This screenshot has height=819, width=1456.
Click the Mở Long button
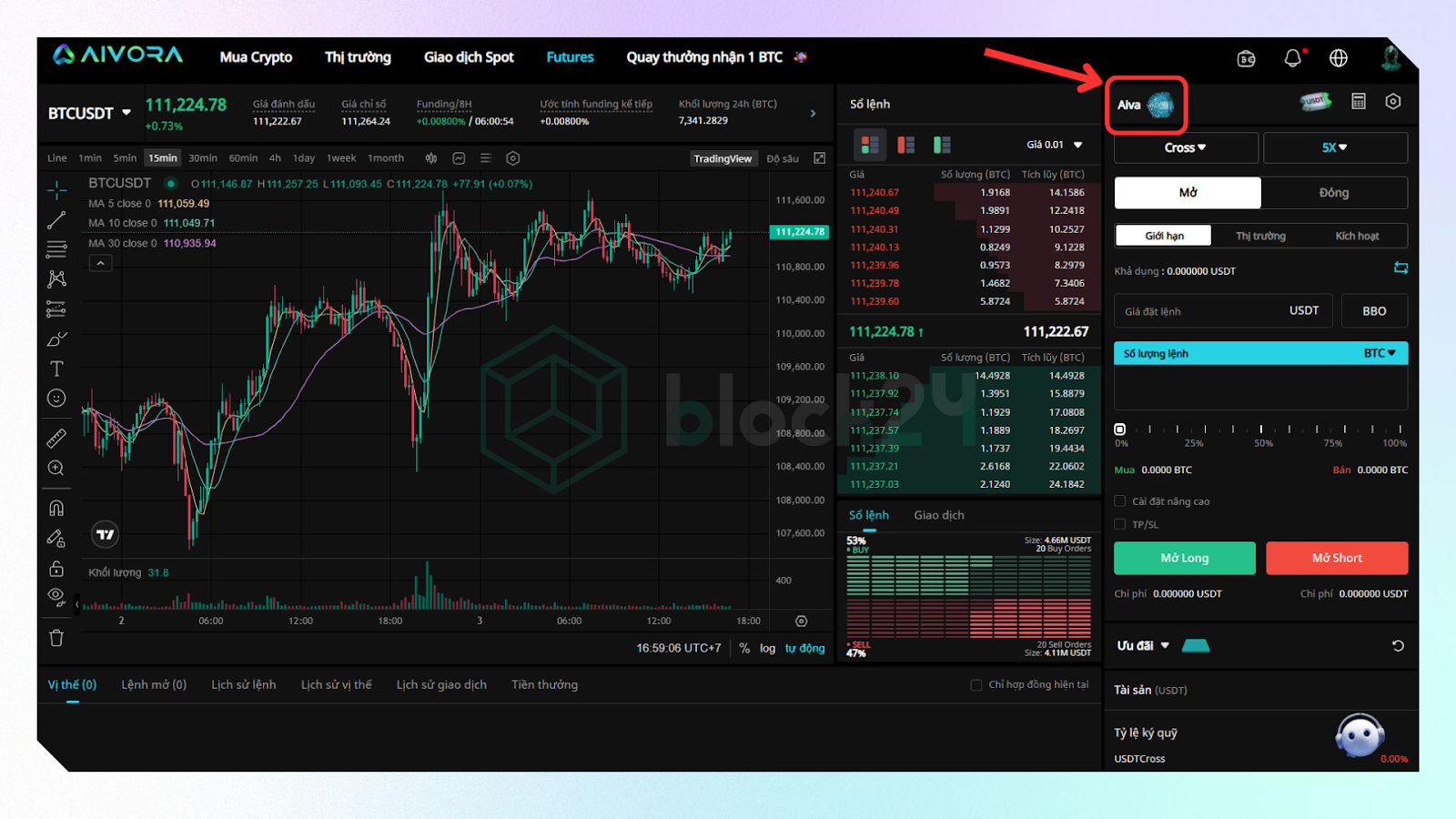coord(1185,558)
